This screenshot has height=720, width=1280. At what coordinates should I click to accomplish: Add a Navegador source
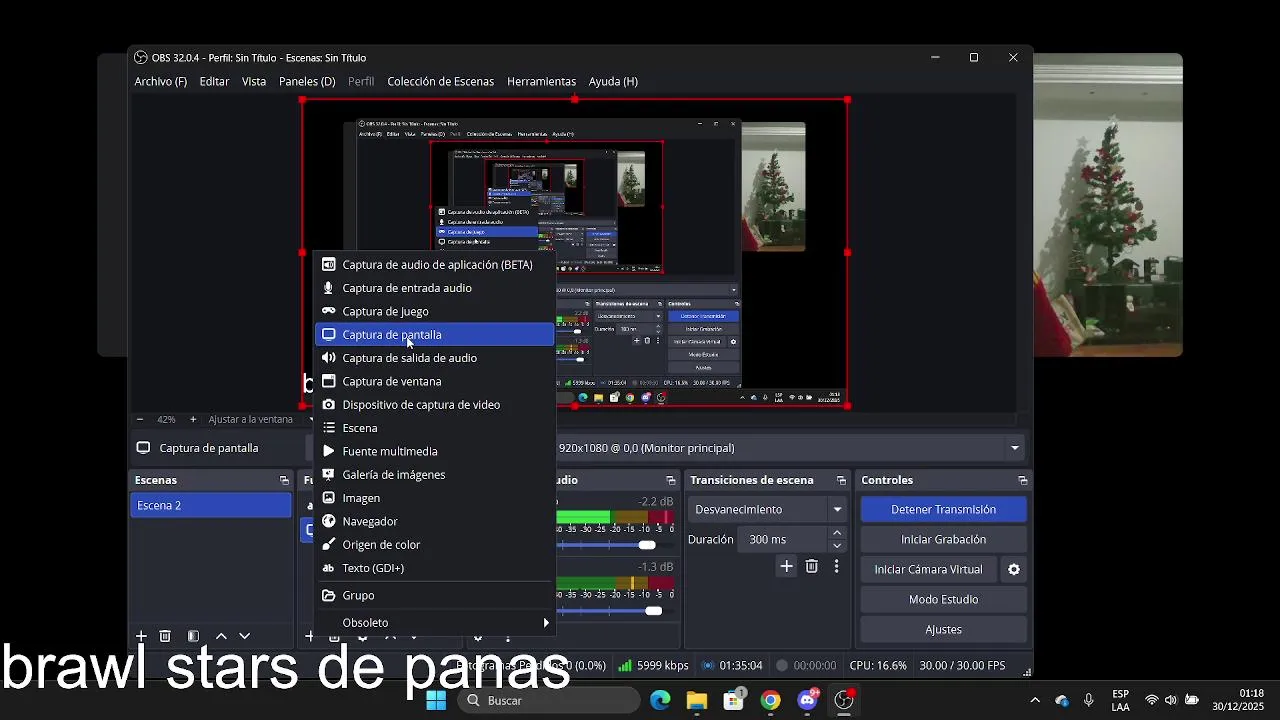434,521
